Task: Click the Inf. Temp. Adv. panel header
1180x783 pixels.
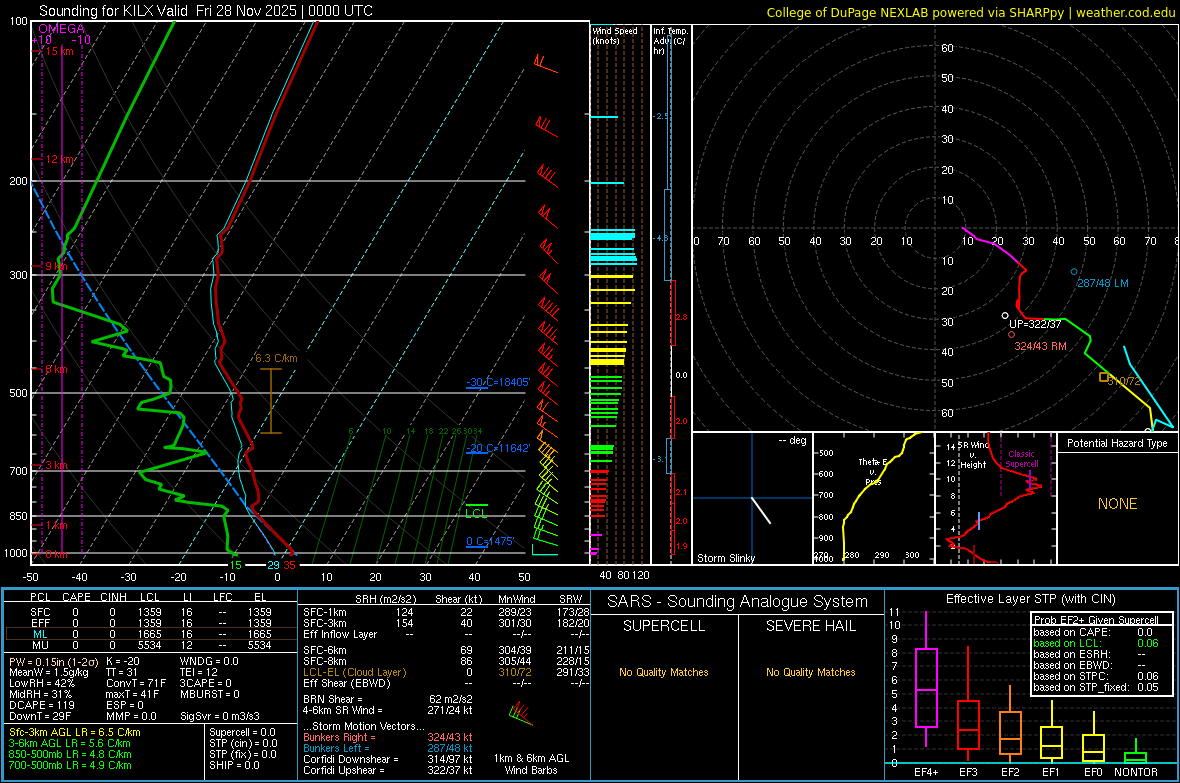Action: click(670, 41)
